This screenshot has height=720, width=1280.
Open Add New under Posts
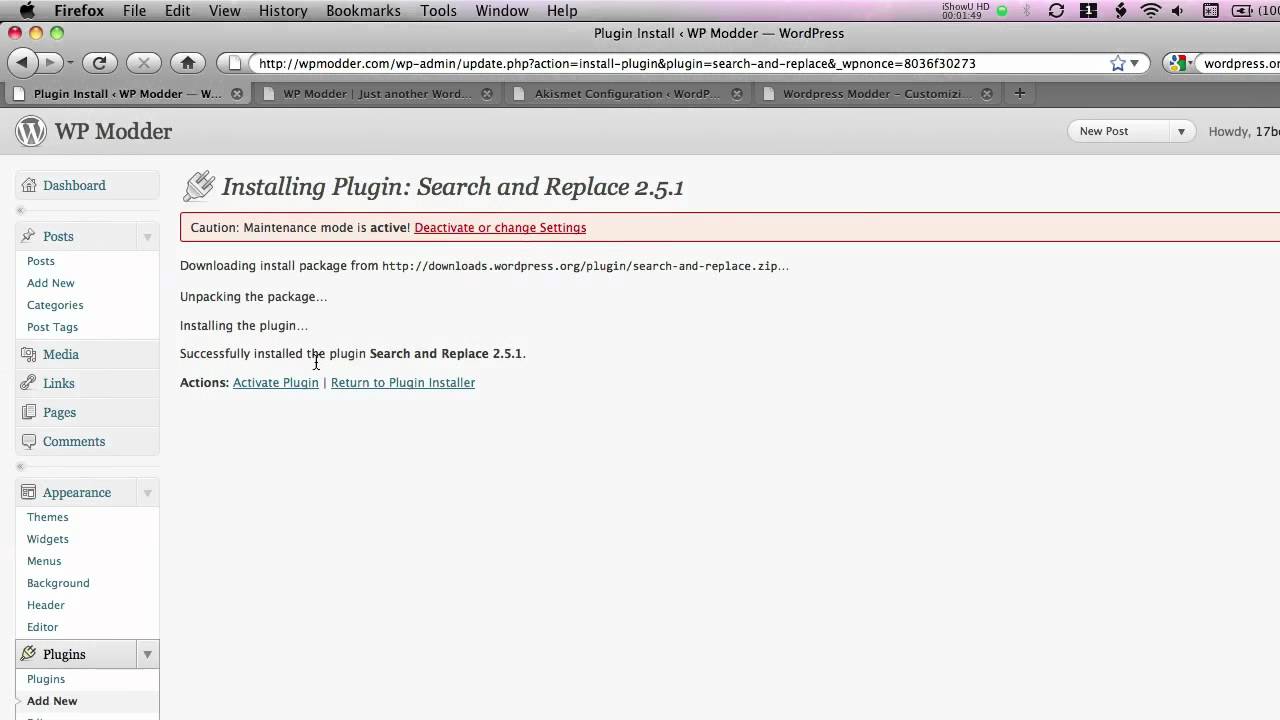[51, 283]
